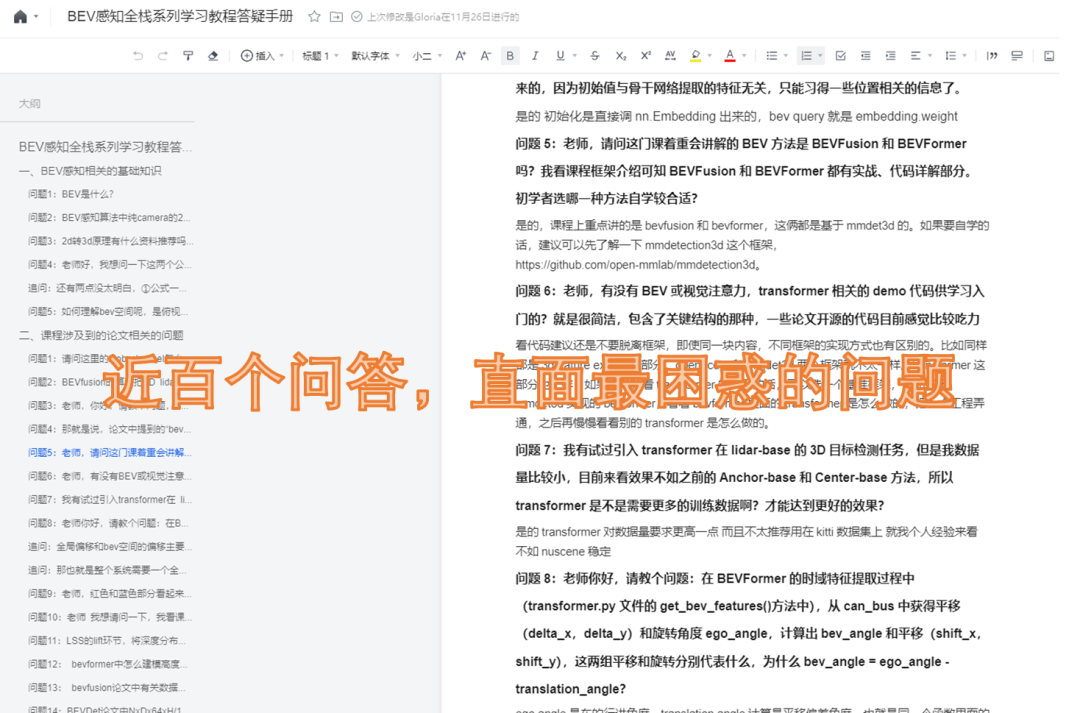Jump to outline item 问题5：如何理解bev空间呢

pos(107,311)
